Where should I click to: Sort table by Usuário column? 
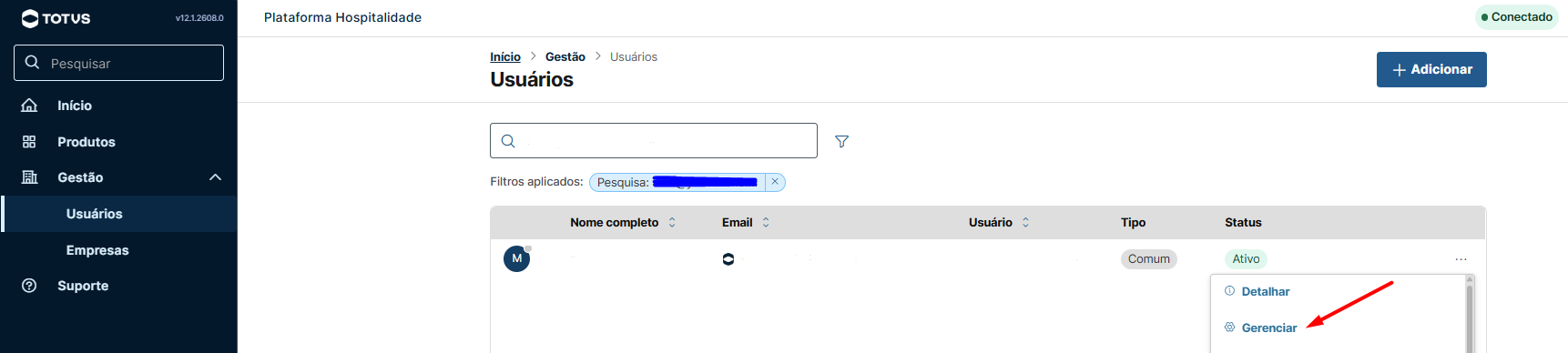(1025, 222)
